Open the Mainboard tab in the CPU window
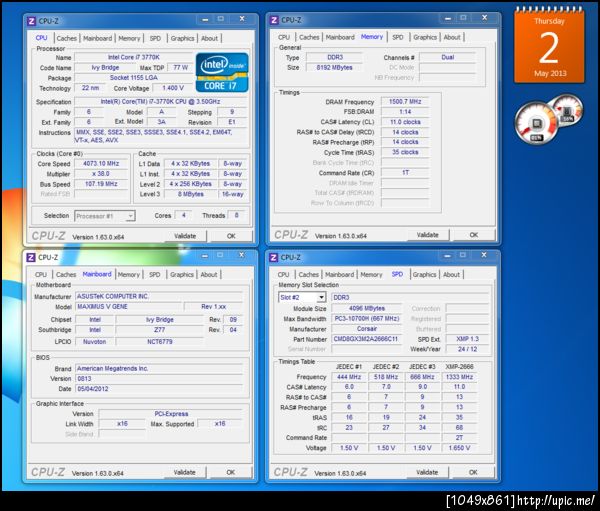This screenshot has height=511, width=600. click(98, 38)
